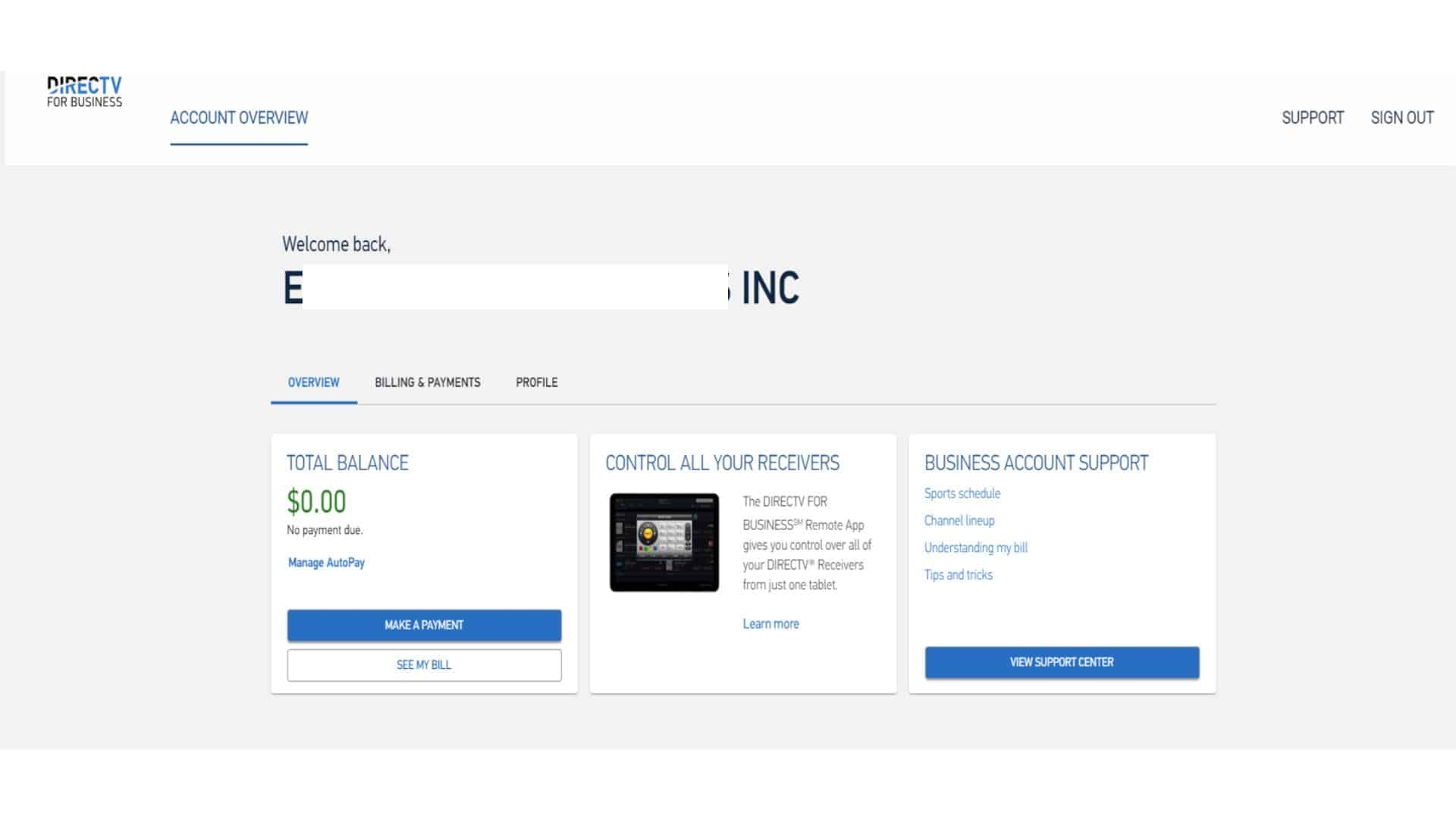
Task: Switch to the OVERVIEW tab
Action: (313, 382)
